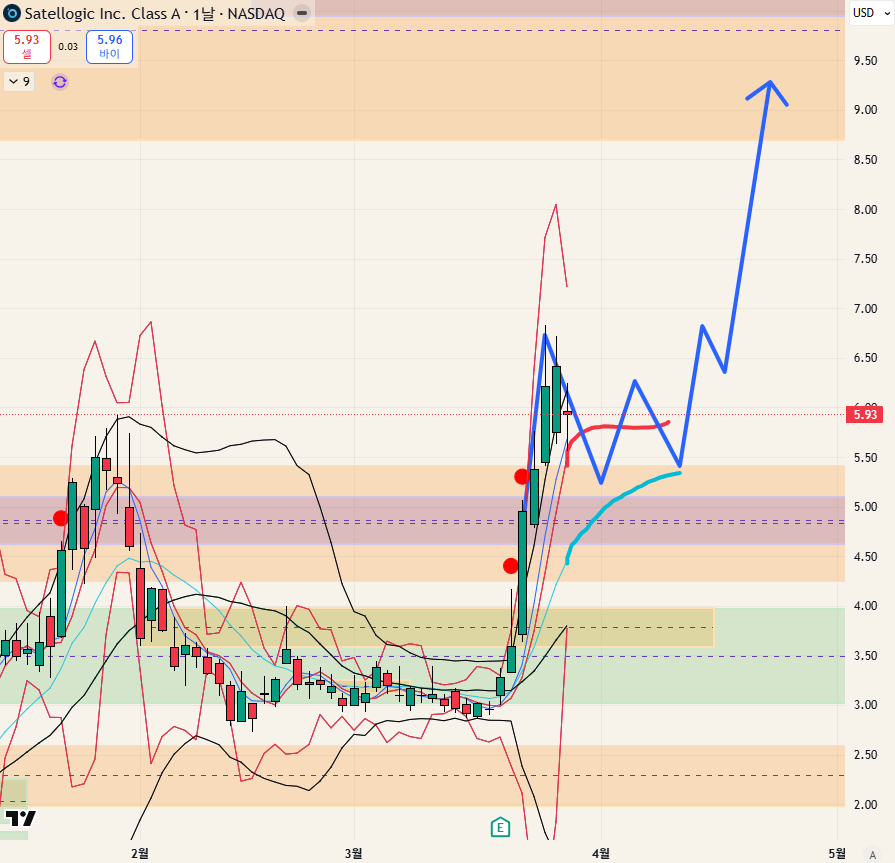
Task: Click the 2월 date label on time axis
Action: coord(140,853)
